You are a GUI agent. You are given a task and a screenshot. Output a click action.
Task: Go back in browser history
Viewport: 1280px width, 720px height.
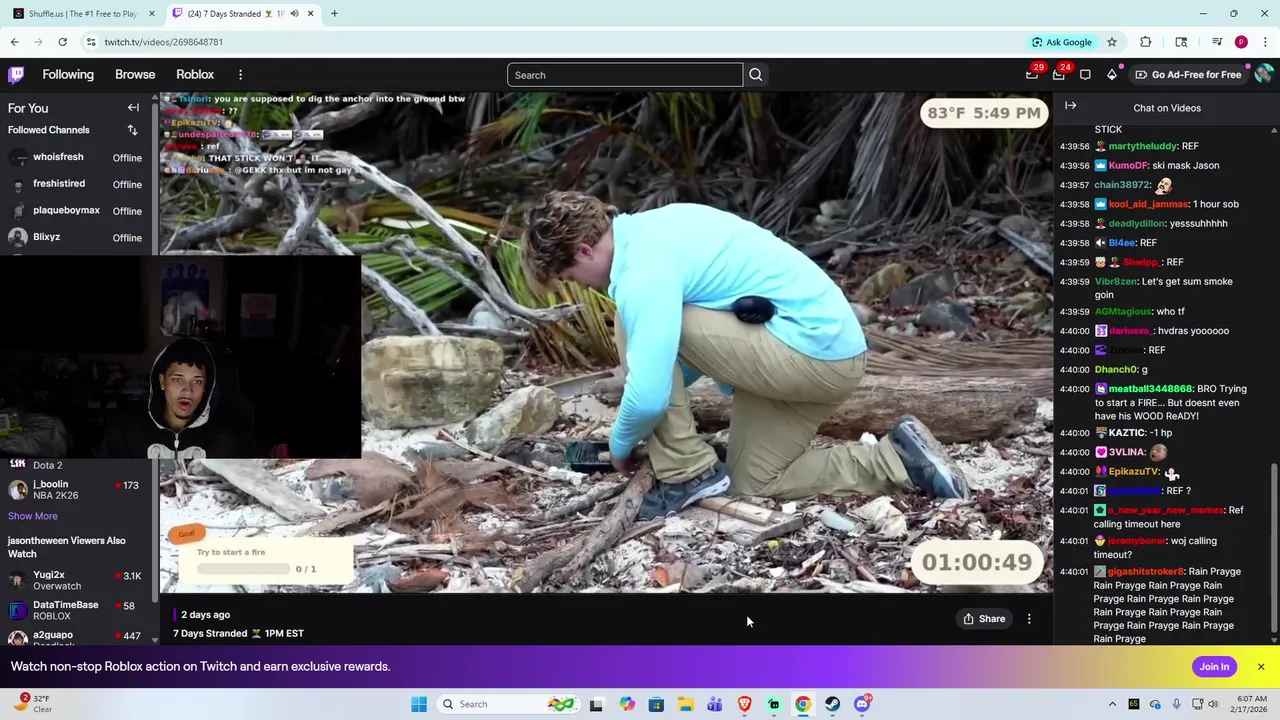[14, 42]
